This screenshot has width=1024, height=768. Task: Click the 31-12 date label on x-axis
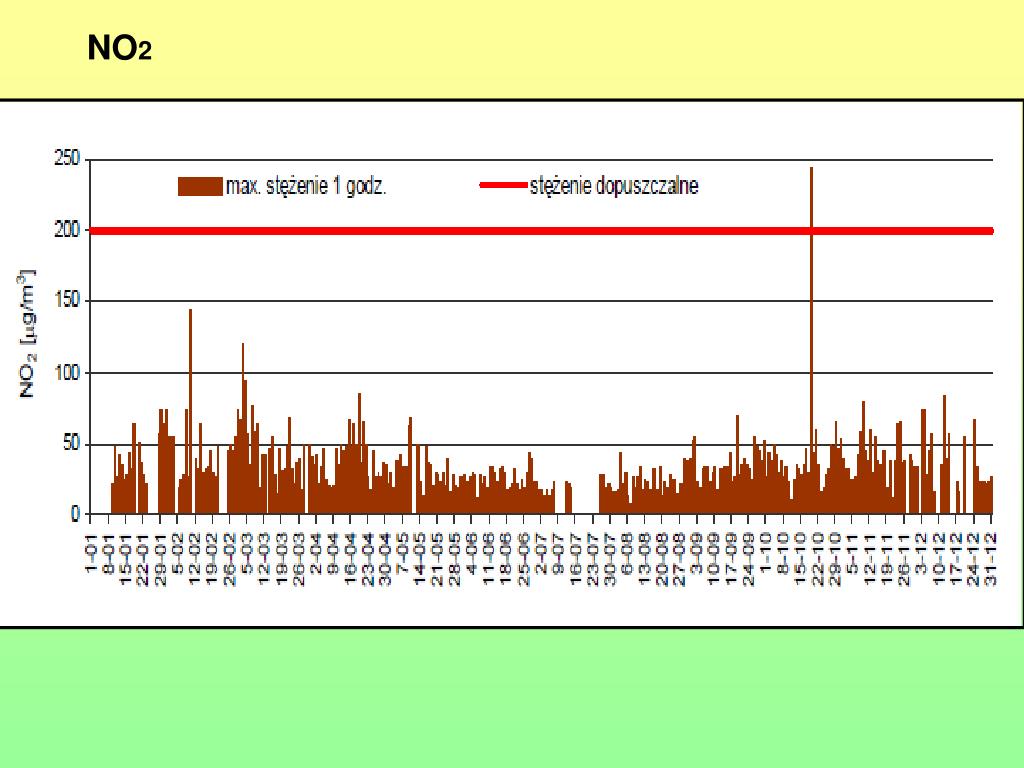pyautogui.click(x=990, y=553)
